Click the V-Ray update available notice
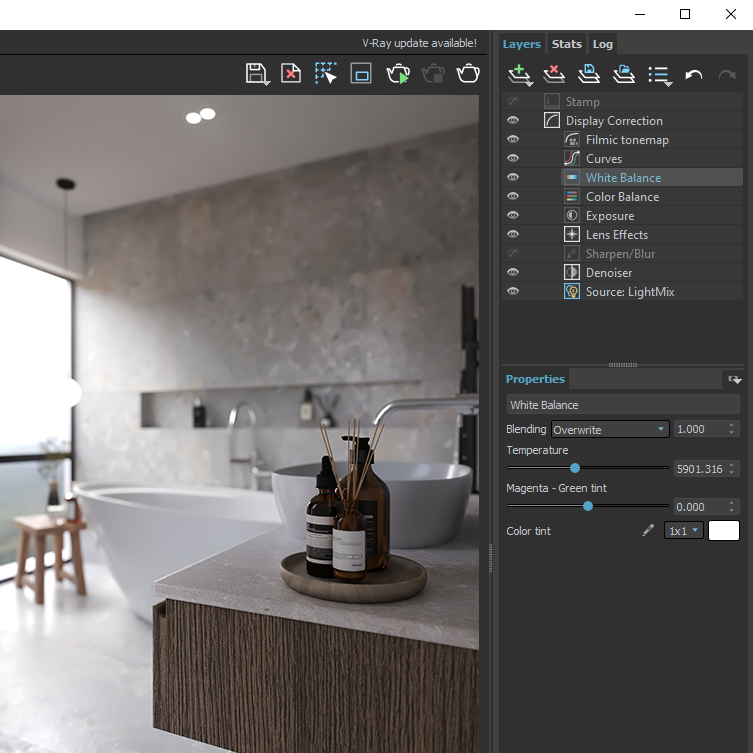The height and width of the screenshot is (753, 753). coord(419,44)
